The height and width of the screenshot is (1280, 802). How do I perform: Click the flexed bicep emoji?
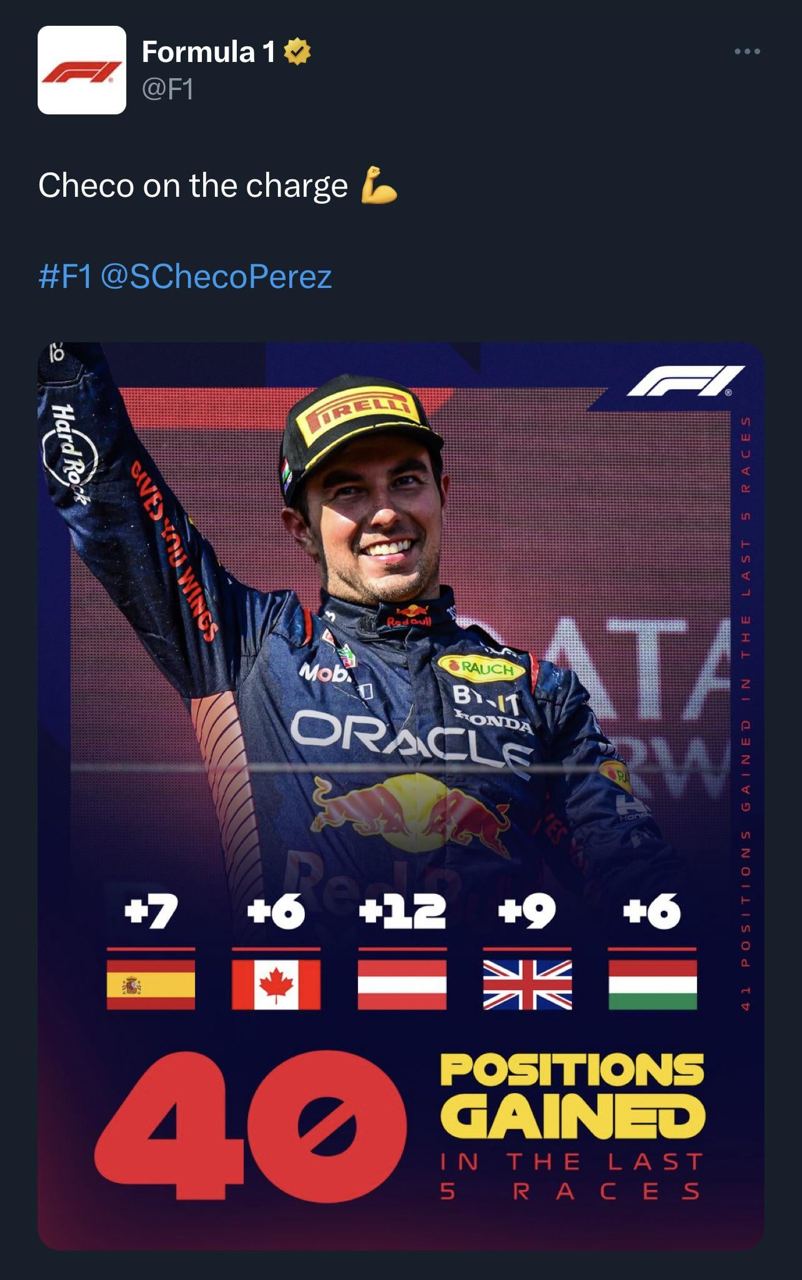tap(379, 188)
